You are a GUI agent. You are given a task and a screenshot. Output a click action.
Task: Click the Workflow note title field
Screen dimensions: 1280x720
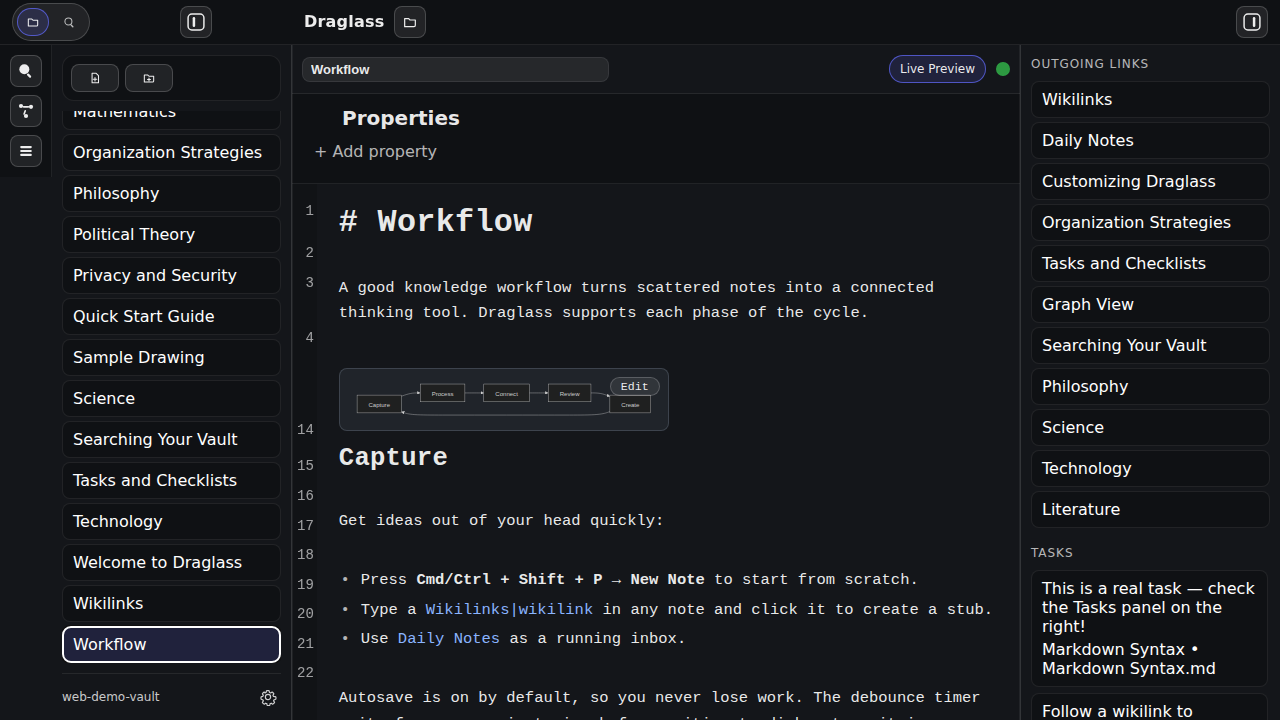tap(455, 70)
